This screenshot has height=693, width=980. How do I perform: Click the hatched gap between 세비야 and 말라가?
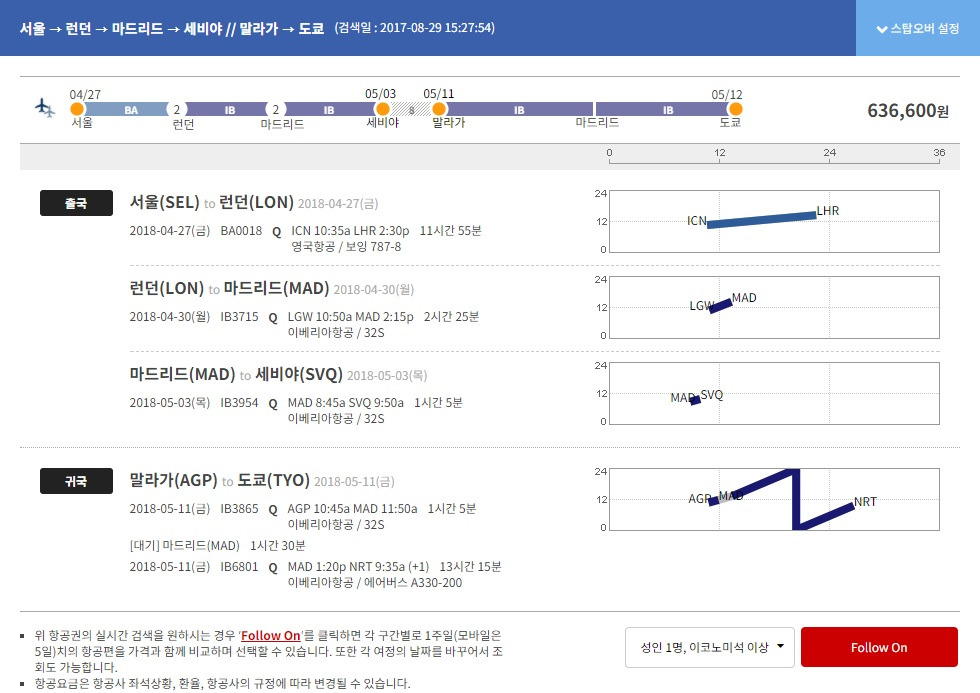411,109
